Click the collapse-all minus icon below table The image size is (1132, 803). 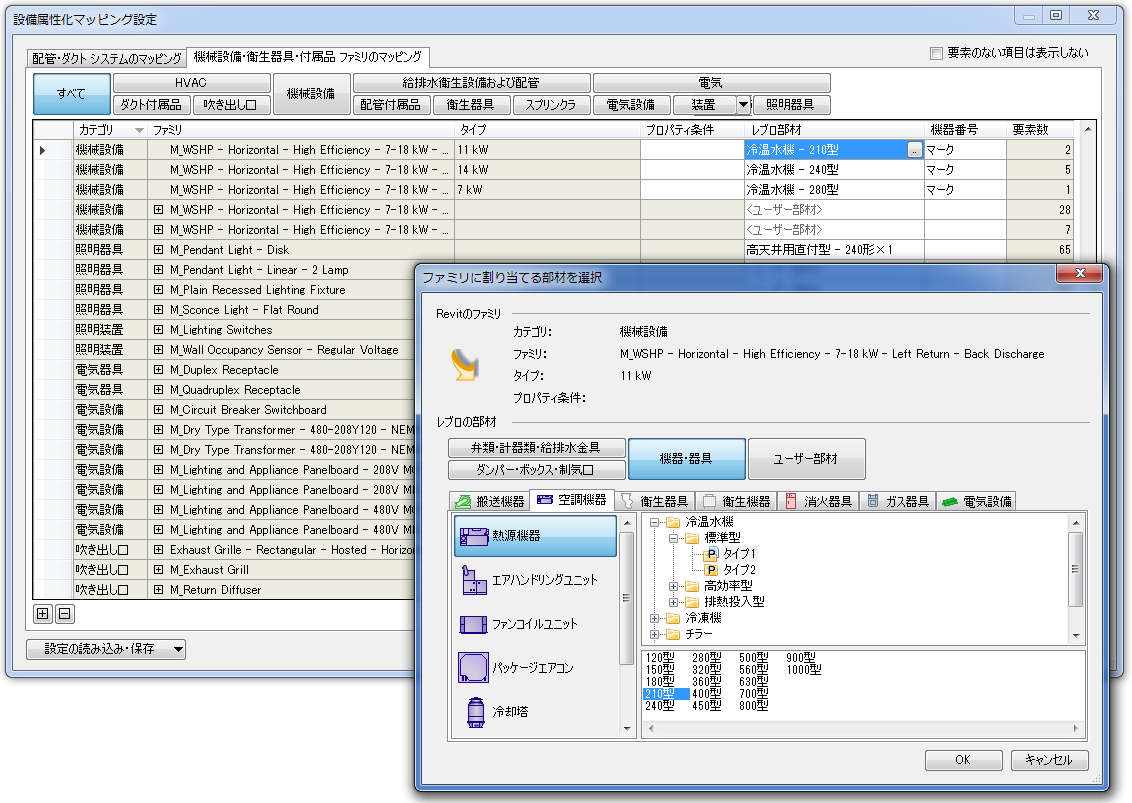[x=64, y=614]
